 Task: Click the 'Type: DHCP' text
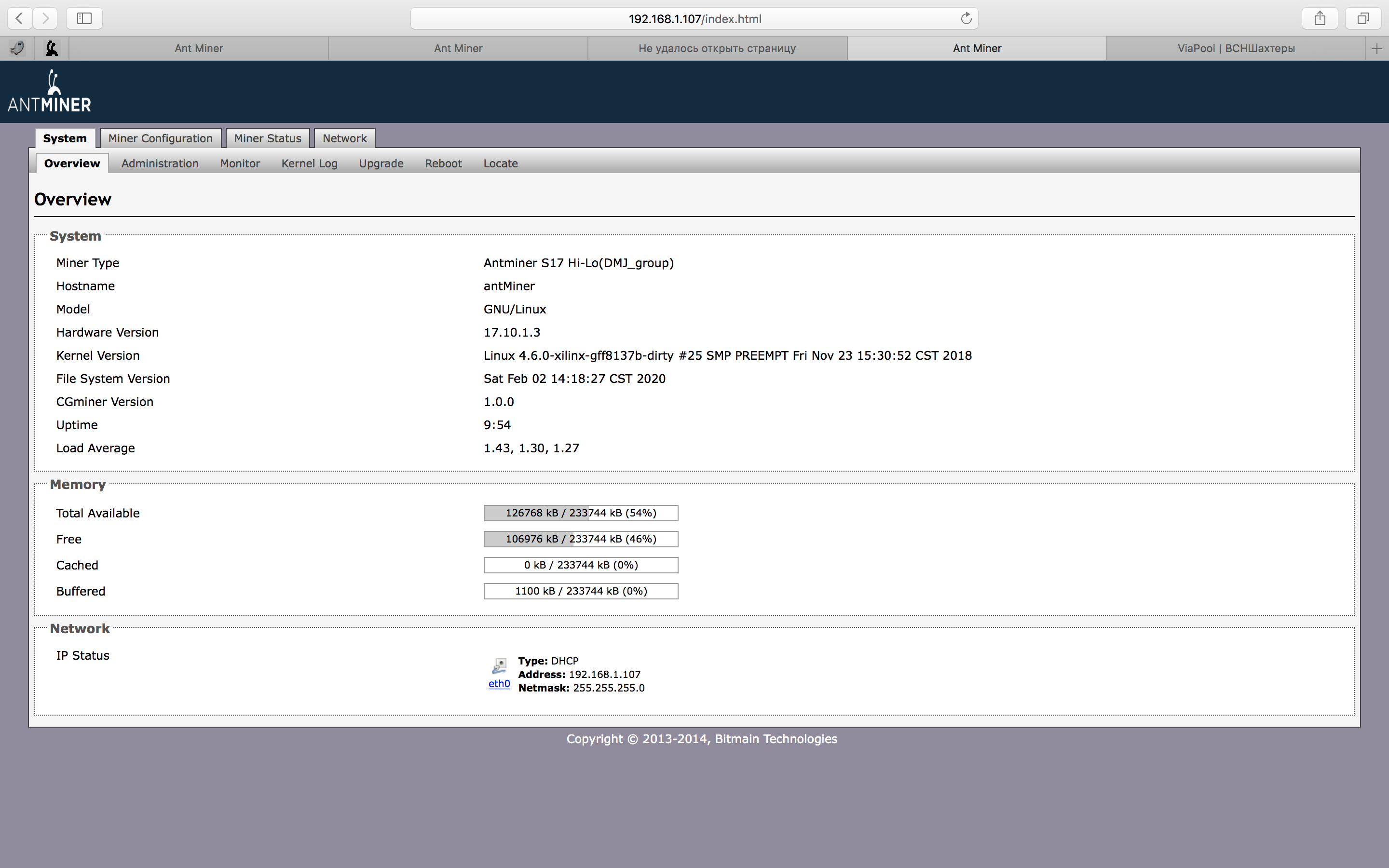tap(548, 661)
